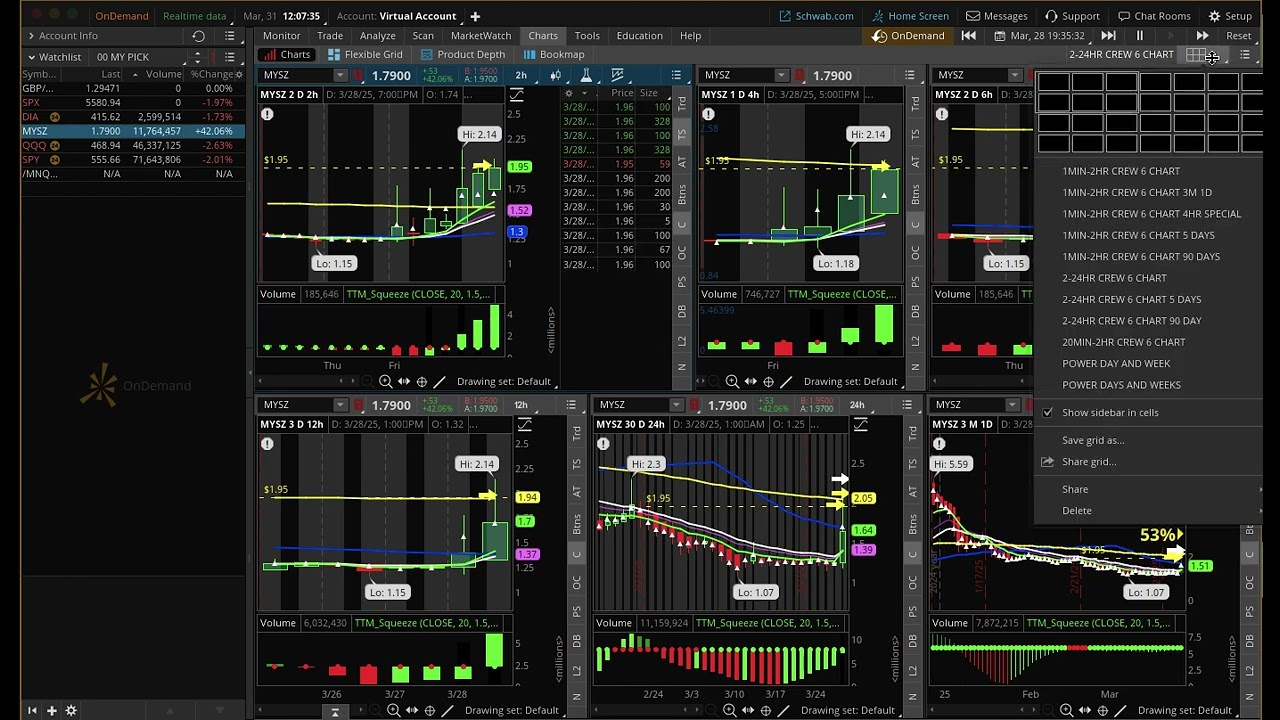Click the zoom magnifier under the 24h chart
This screenshot has height=720, width=1280.
tap(729, 710)
